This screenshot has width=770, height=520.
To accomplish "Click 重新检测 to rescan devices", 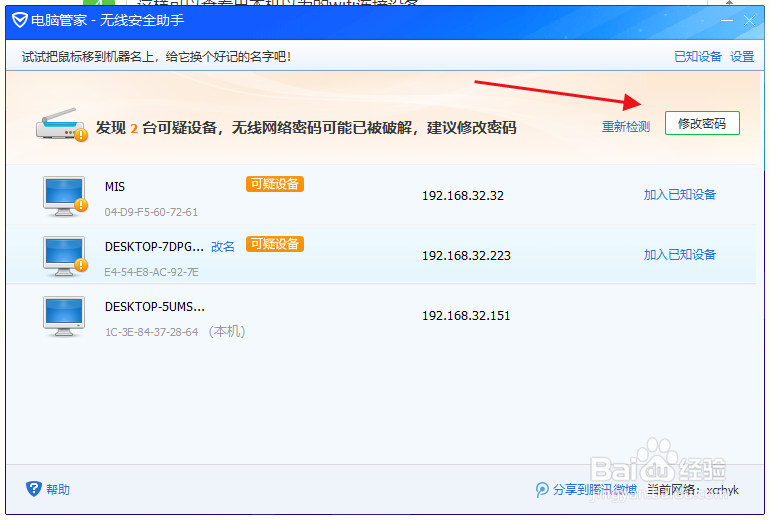I will click(x=626, y=127).
